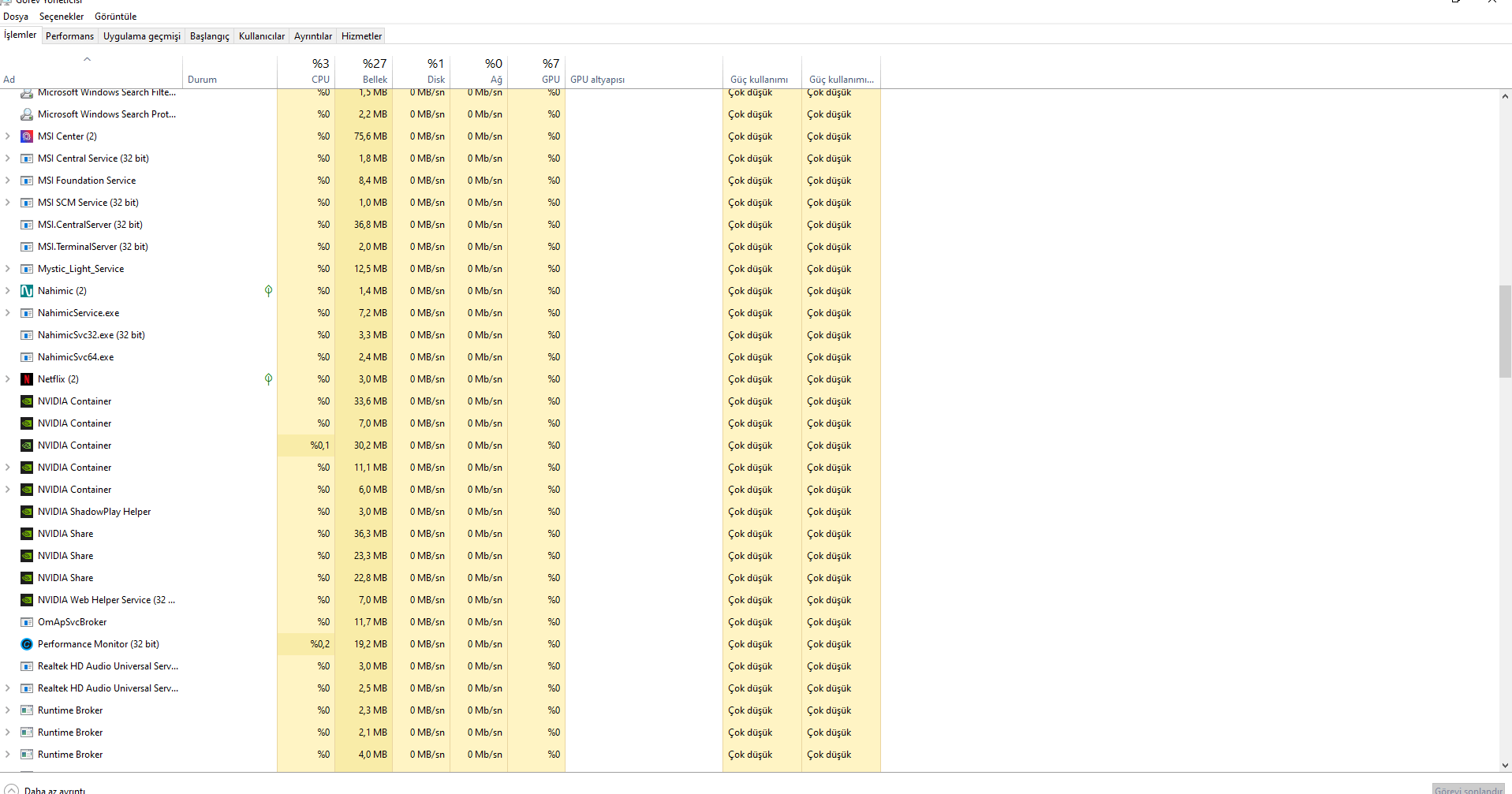Expand the MSI SCM Service row
The image size is (1512, 794).
(8, 203)
